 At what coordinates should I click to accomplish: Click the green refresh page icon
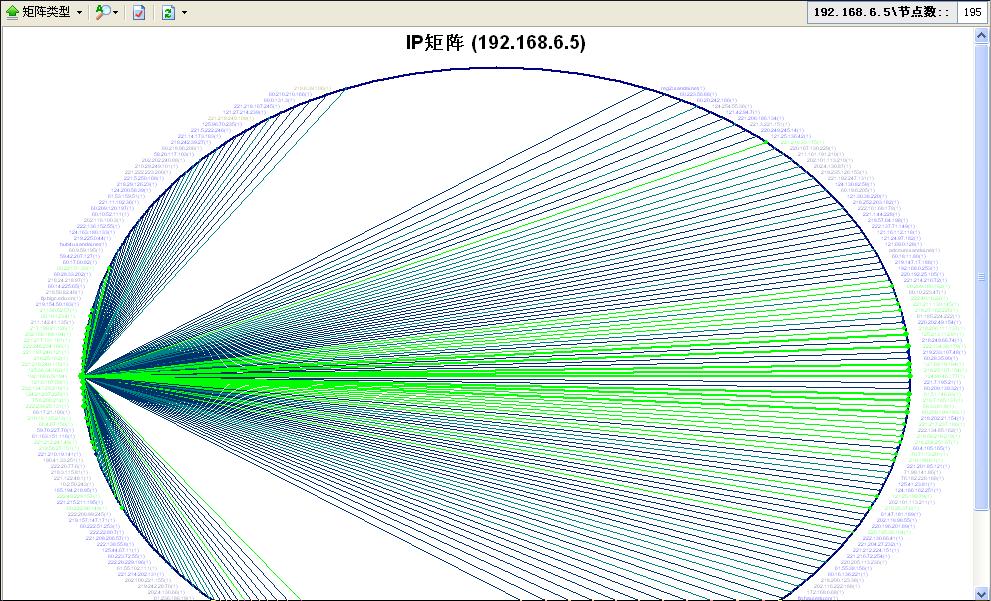tap(169, 13)
